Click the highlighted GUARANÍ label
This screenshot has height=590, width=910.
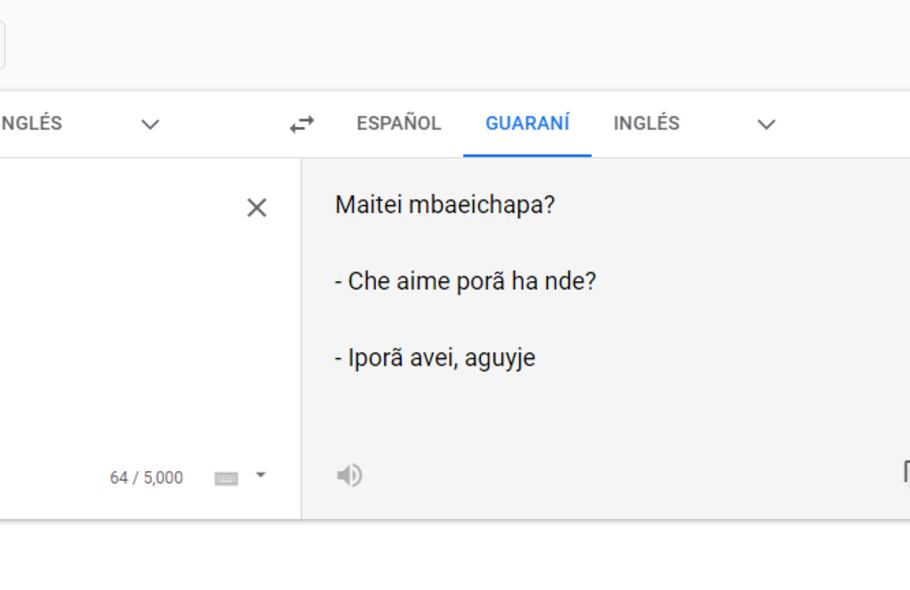(527, 123)
